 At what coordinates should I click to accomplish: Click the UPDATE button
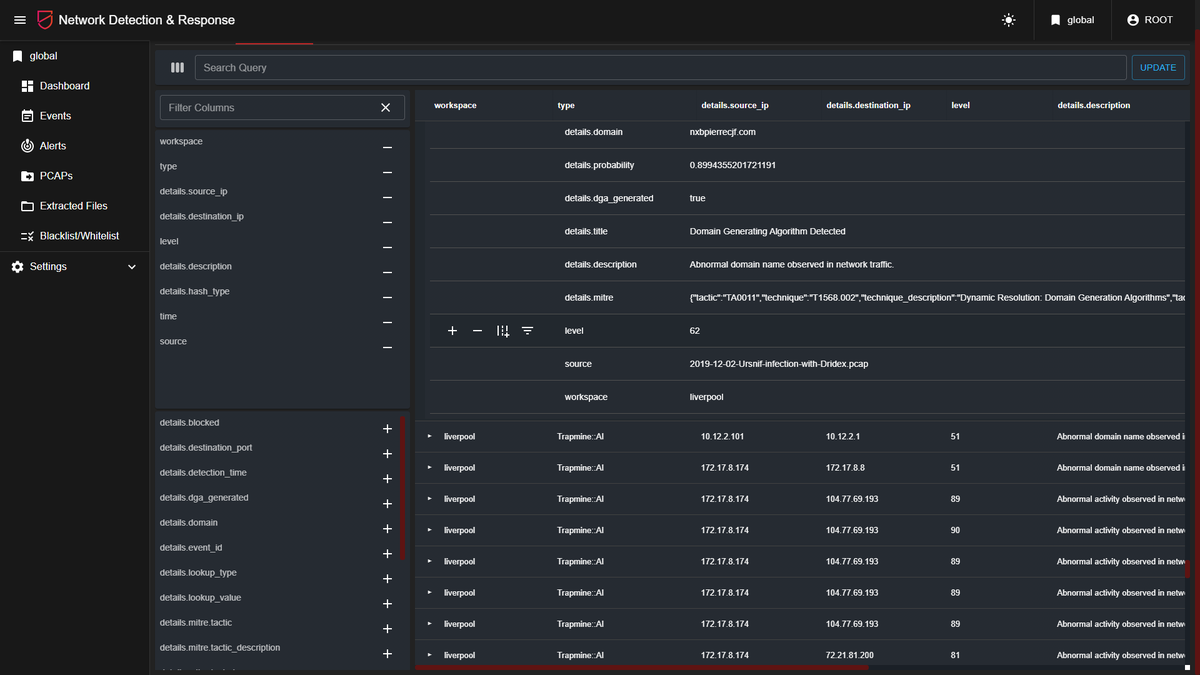(1158, 68)
